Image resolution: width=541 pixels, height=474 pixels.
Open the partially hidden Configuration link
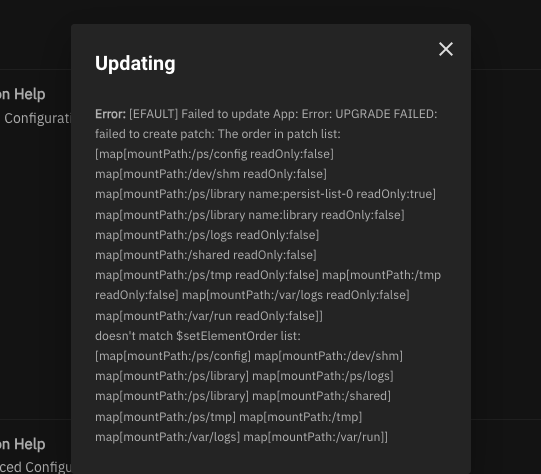pyautogui.click(x=37, y=118)
